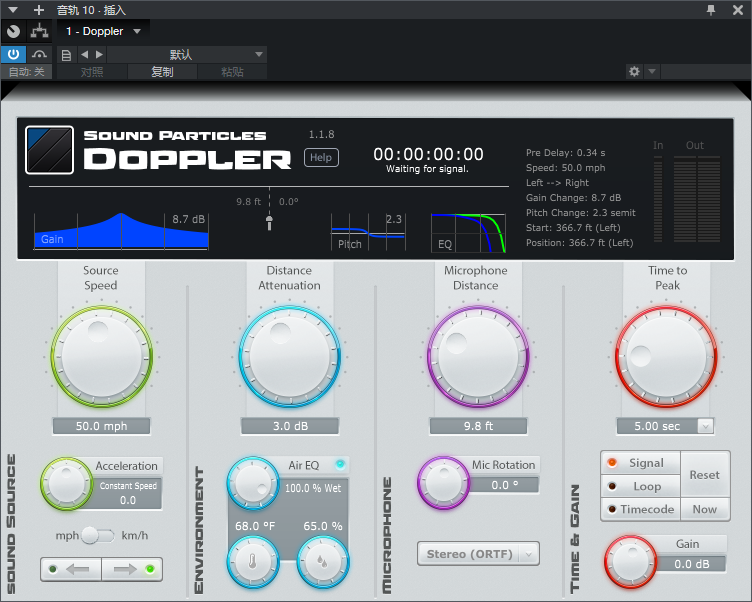The image size is (752, 602).
Task: Open the Help button
Action: coord(321,157)
